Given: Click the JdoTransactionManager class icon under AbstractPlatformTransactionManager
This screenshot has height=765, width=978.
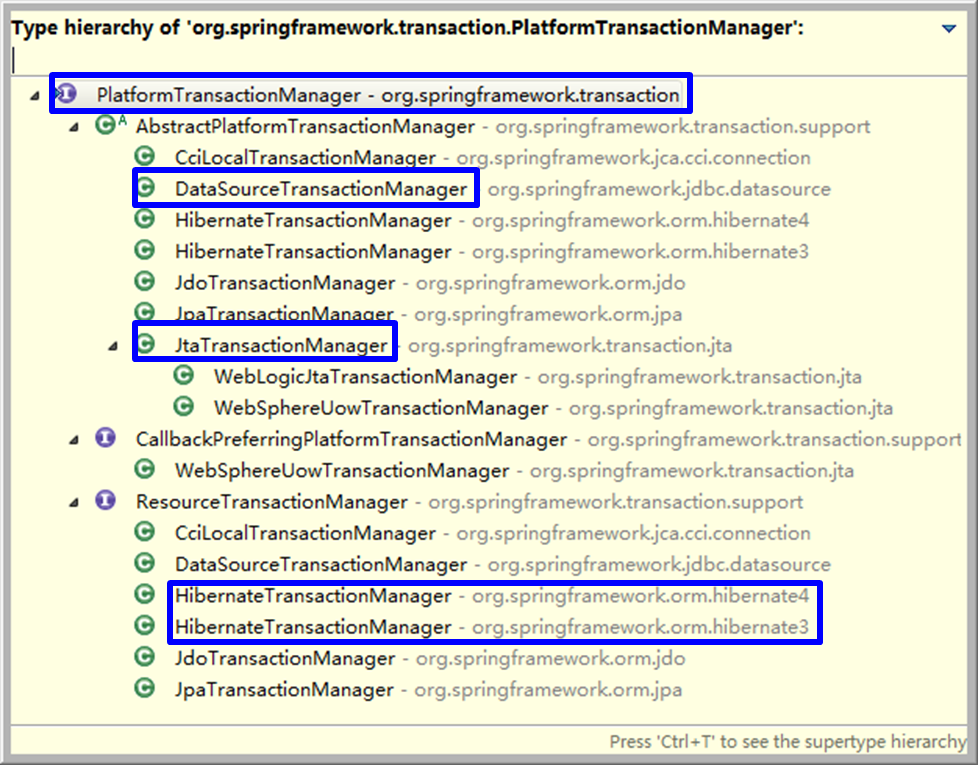Looking at the screenshot, I should [x=145, y=281].
